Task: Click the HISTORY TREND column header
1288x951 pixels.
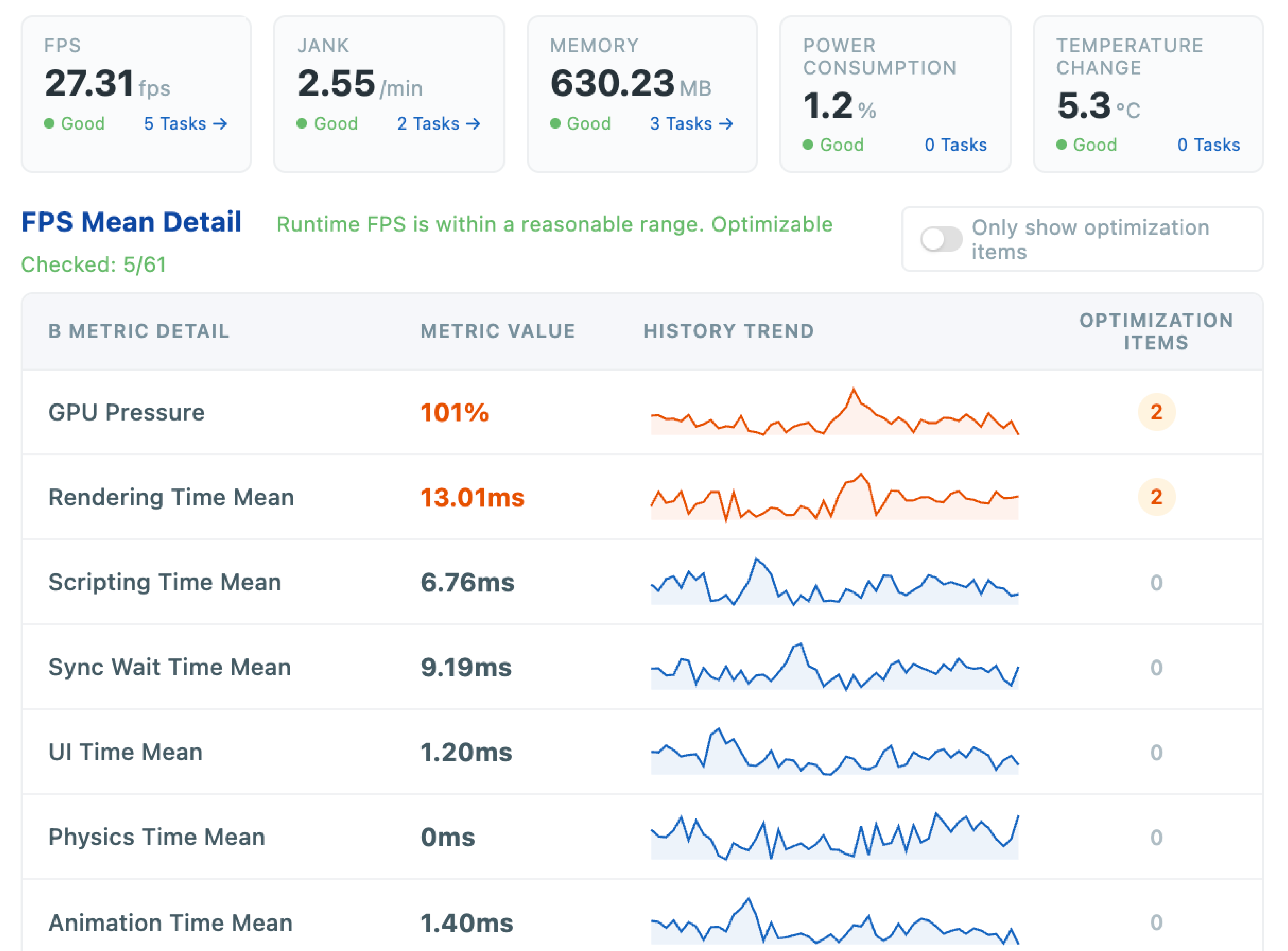Action: click(x=729, y=331)
